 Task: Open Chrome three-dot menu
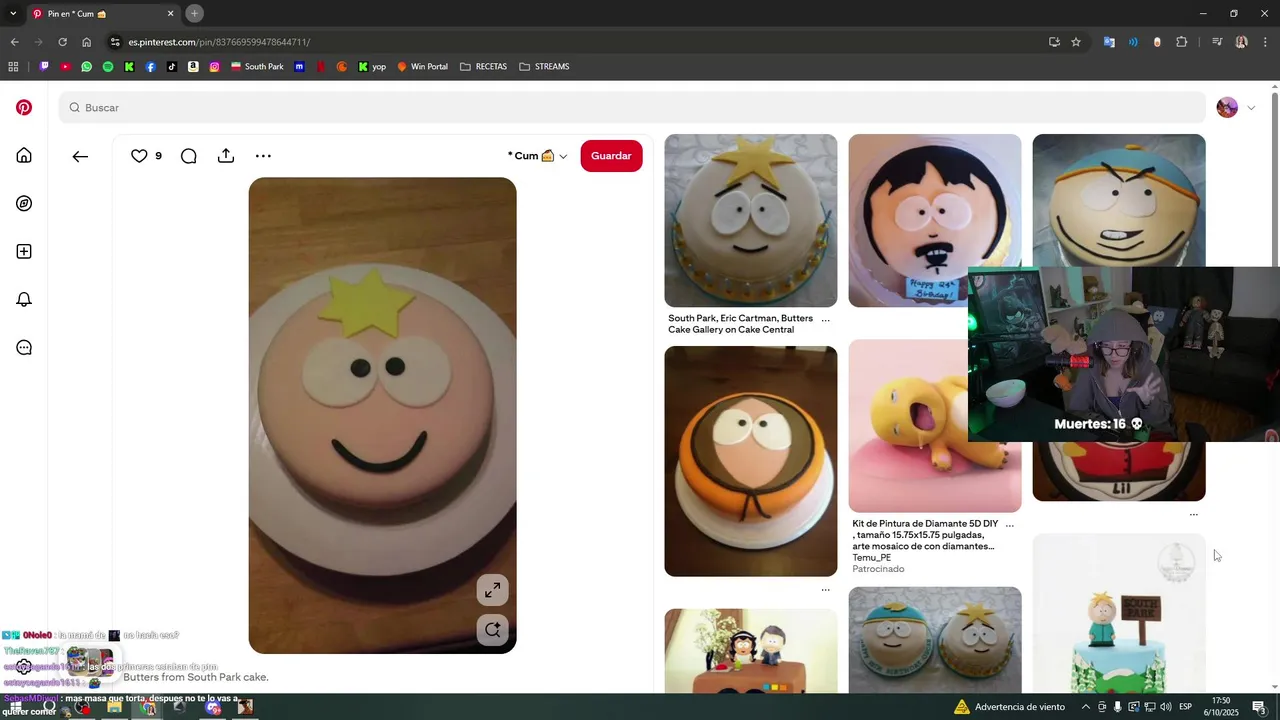[1266, 42]
